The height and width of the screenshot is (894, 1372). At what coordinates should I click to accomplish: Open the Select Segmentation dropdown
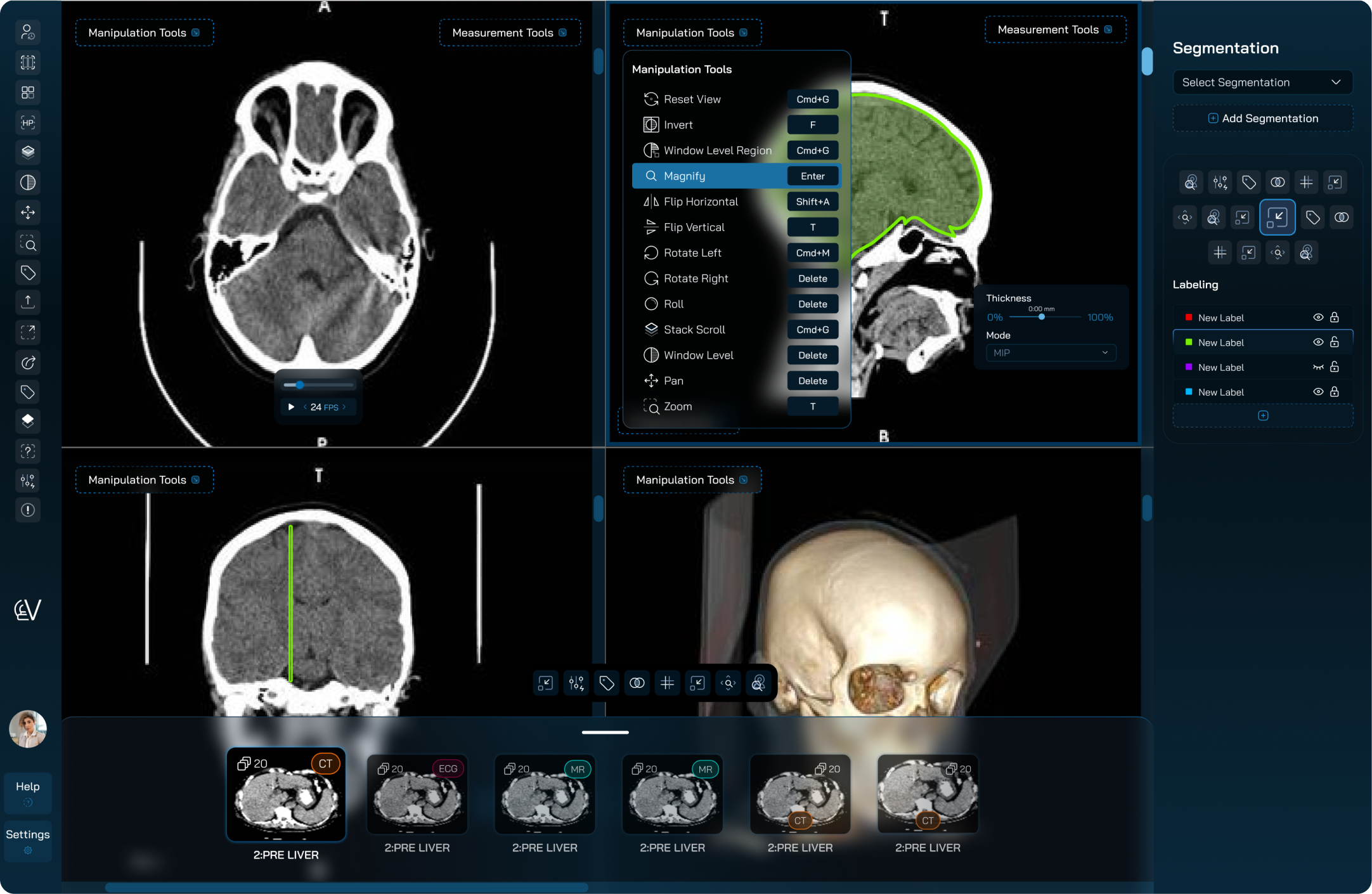1262,82
